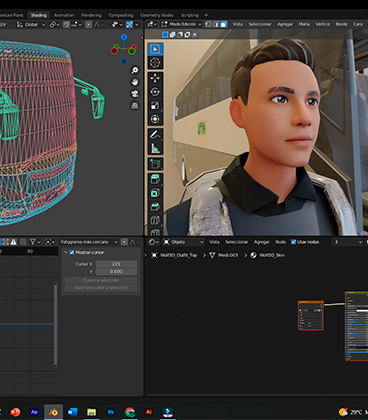Select the Annotate tool
368x420 pixels.
pyautogui.click(x=155, y=135)
